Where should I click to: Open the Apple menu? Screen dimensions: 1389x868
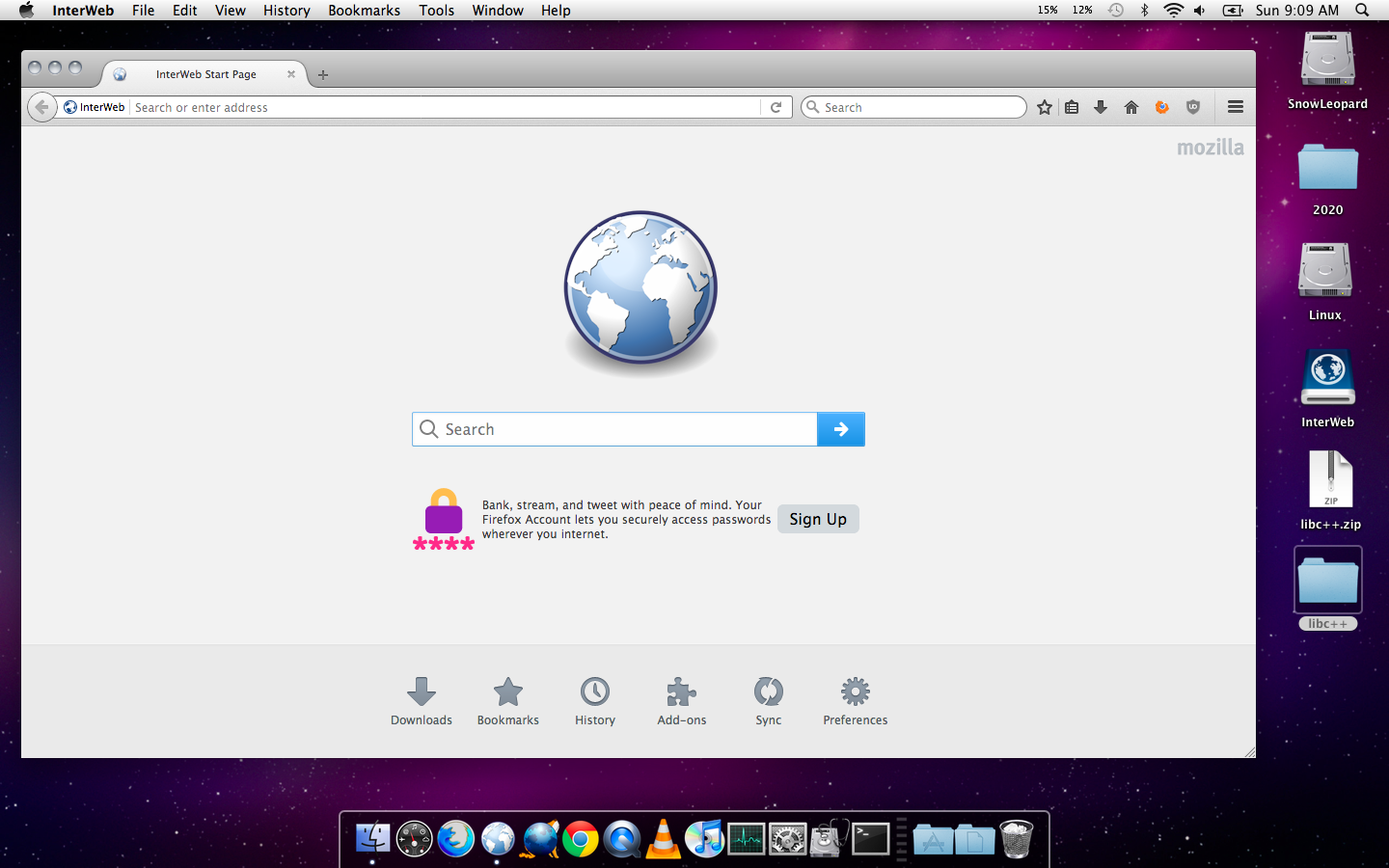(x=26, y=11)
